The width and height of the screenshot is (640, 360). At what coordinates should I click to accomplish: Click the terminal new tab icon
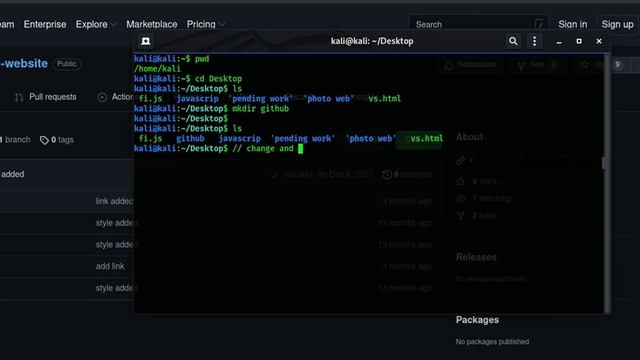(146, 41)
